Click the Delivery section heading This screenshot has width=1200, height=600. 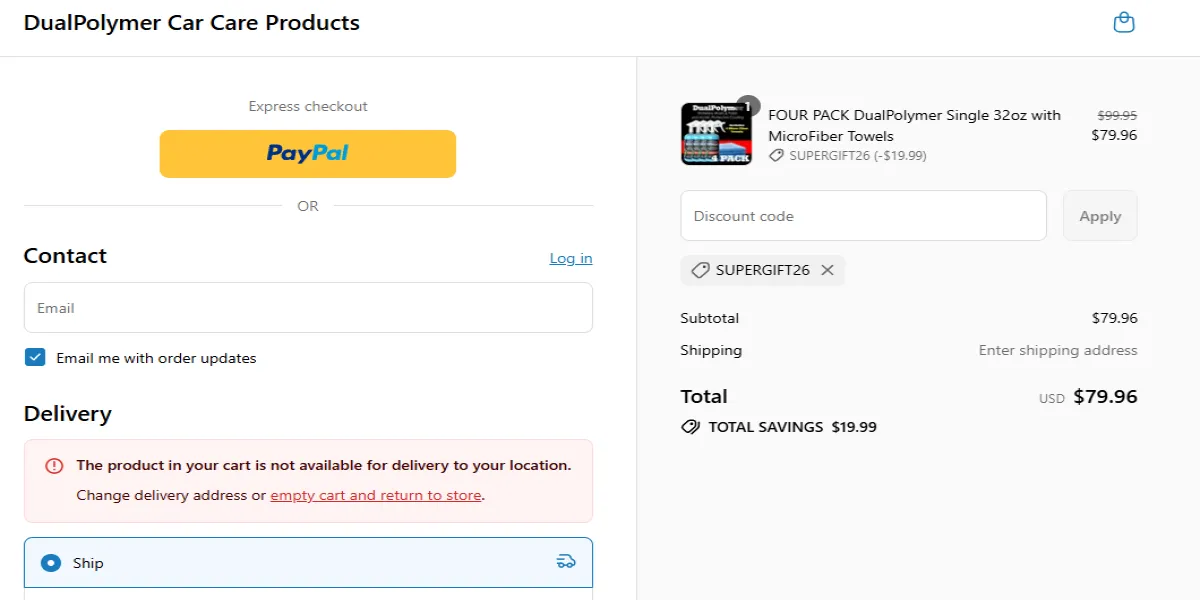click(67, 414)
